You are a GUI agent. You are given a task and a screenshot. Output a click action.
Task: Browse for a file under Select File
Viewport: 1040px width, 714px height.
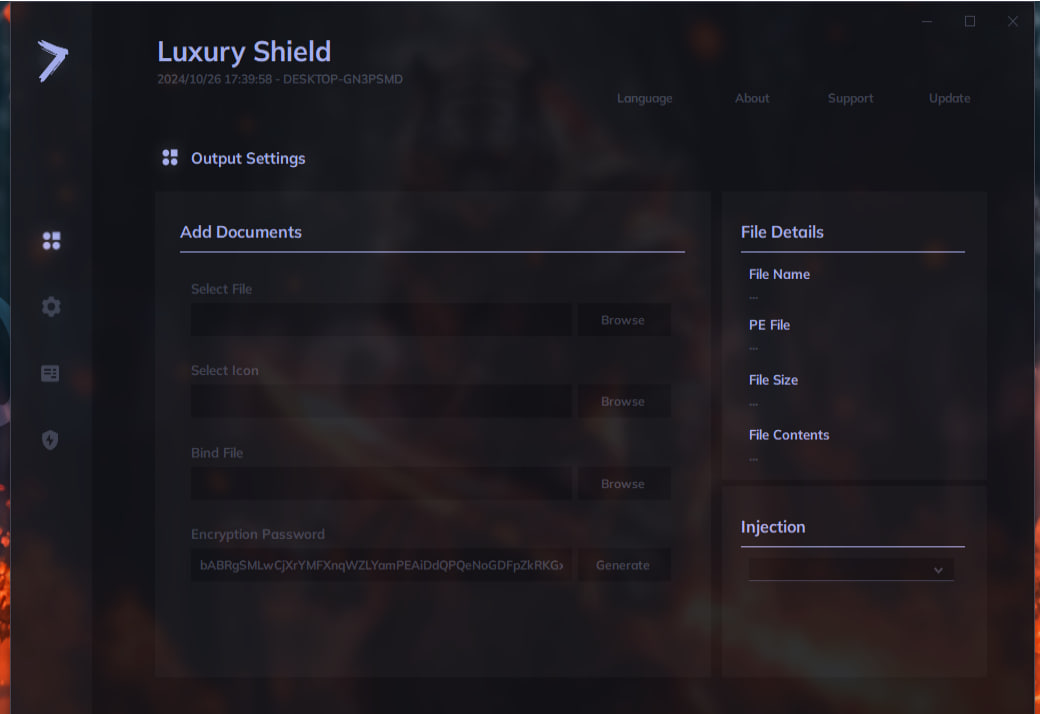(623, 320)
